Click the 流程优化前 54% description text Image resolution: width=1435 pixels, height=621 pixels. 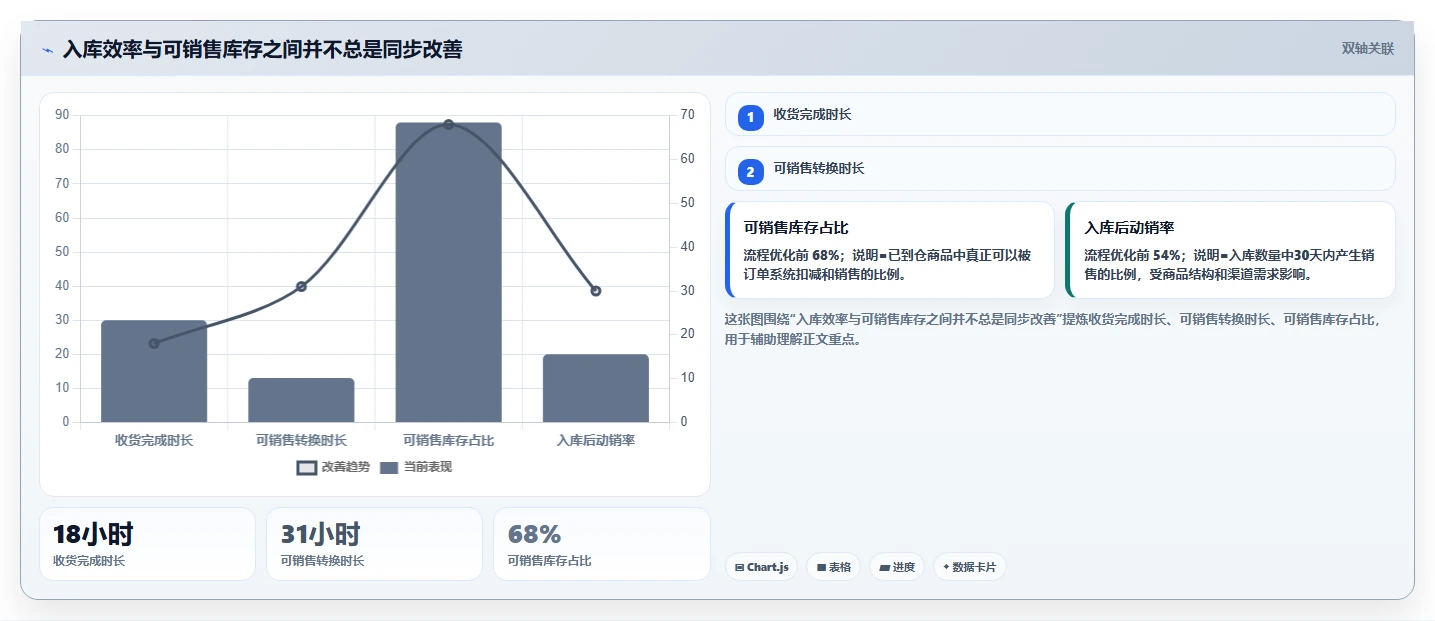click(x=1229, y=265)
